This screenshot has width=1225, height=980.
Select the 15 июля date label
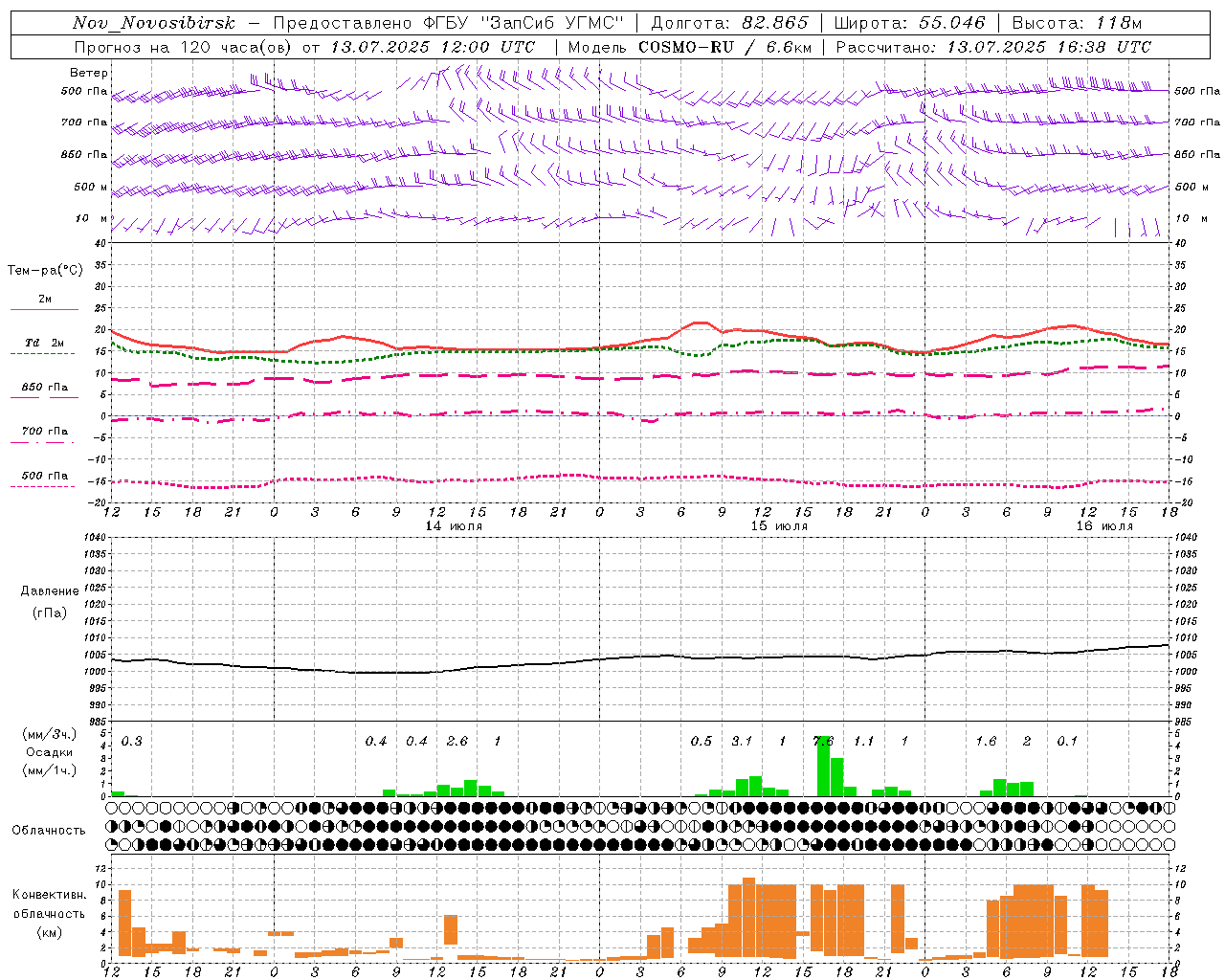pos(779,526)
